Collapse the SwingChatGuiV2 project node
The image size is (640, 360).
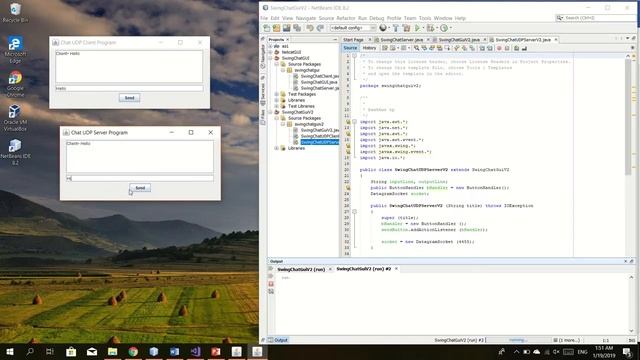tap(270, 112)
